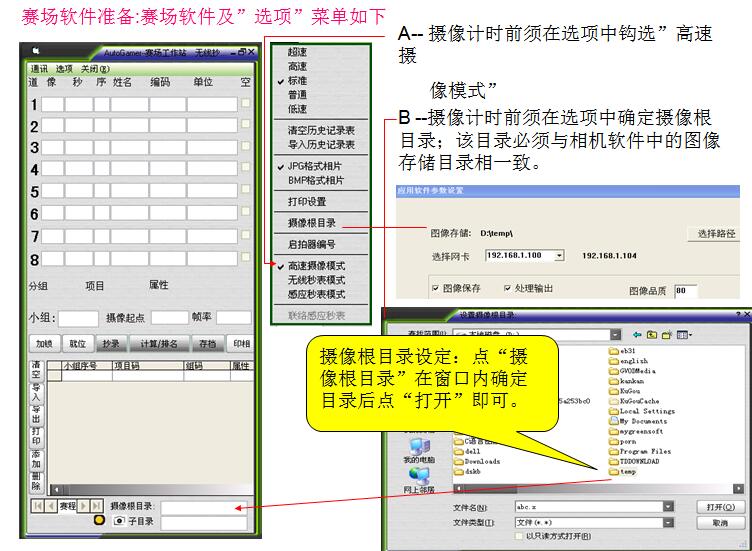This screenshot has height=551, width=752.
Task: Toggle the 空 checkbox for lane 1
Action: (x=246, y=103)
